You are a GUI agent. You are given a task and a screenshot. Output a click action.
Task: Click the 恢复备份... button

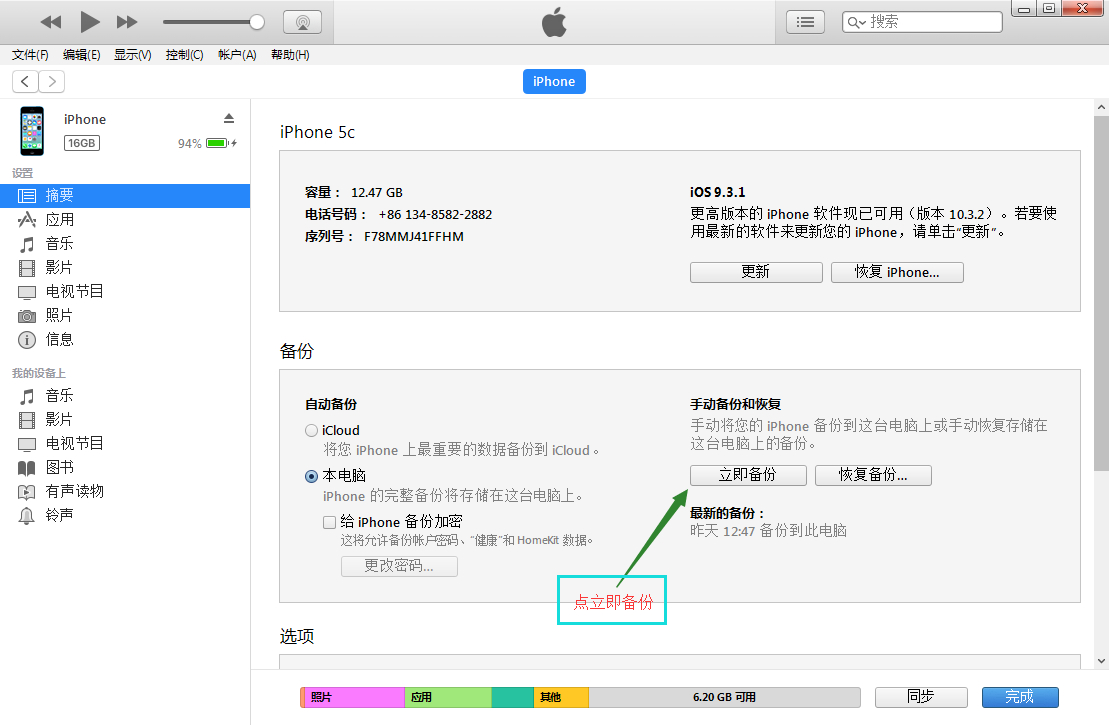[x=873, y=475]
